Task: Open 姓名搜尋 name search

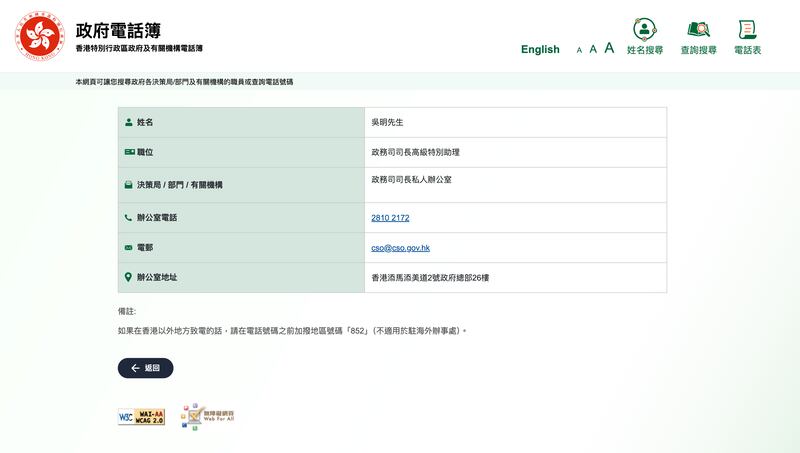Action: click(x=645, y=37)
